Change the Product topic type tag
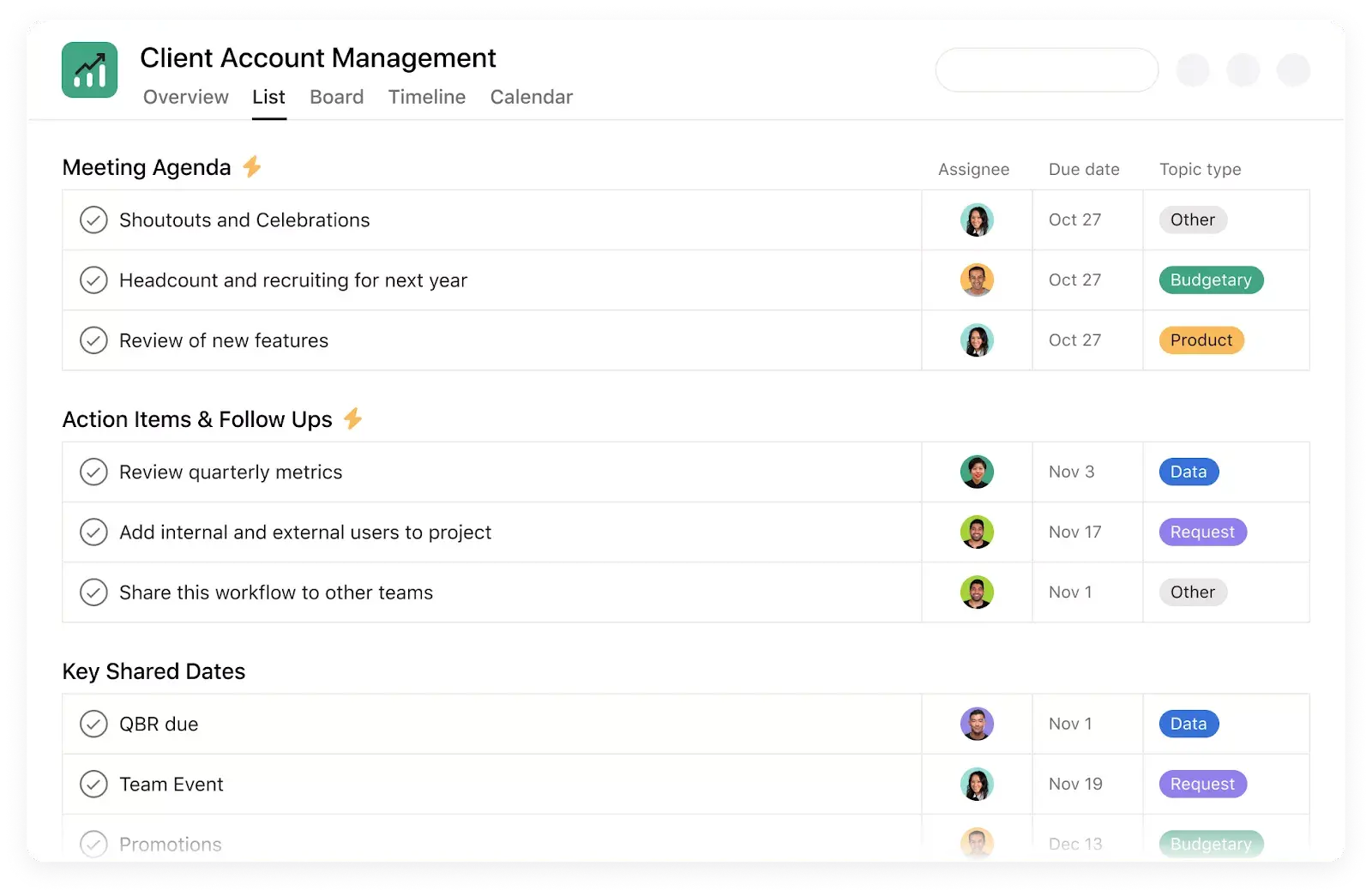 (1200, 340)
